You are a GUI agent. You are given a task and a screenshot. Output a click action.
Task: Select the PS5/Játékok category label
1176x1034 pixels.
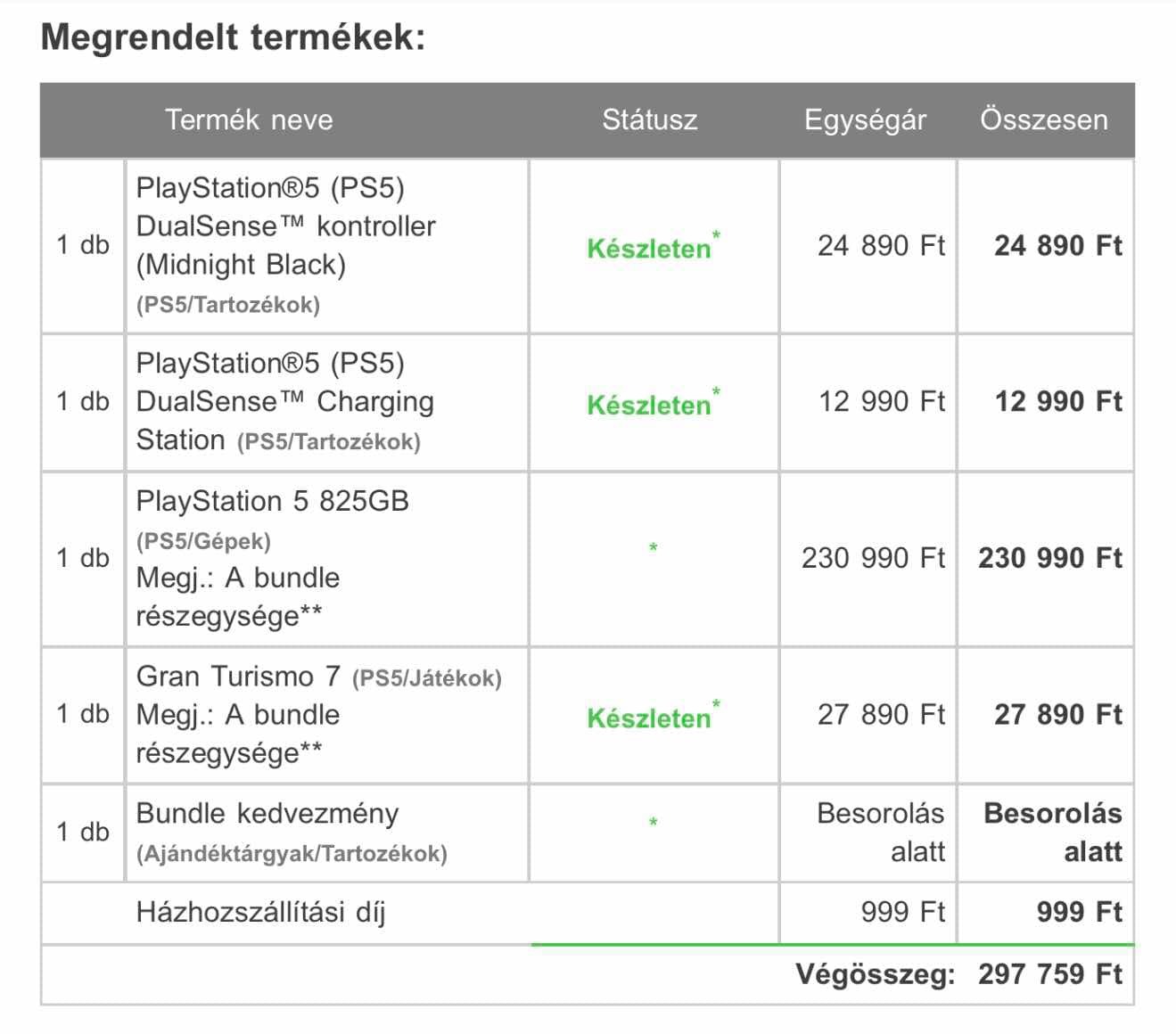coord(427,679)
